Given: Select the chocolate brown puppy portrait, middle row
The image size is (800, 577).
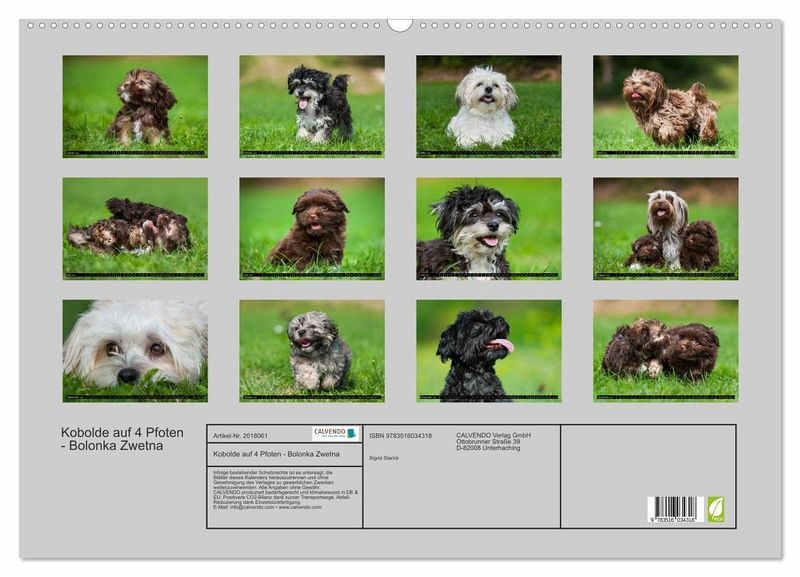Looking at the screenshot, I should coord(312,229).
